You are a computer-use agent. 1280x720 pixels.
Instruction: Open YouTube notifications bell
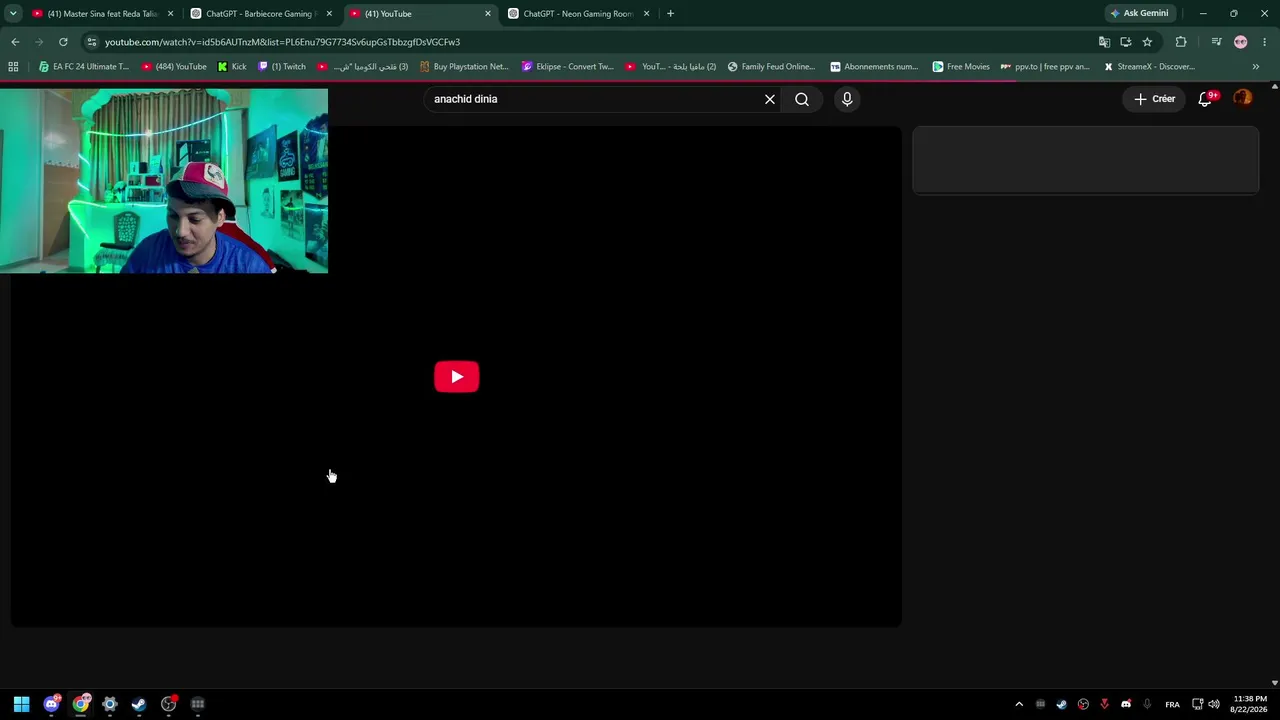coord(1206,99)
